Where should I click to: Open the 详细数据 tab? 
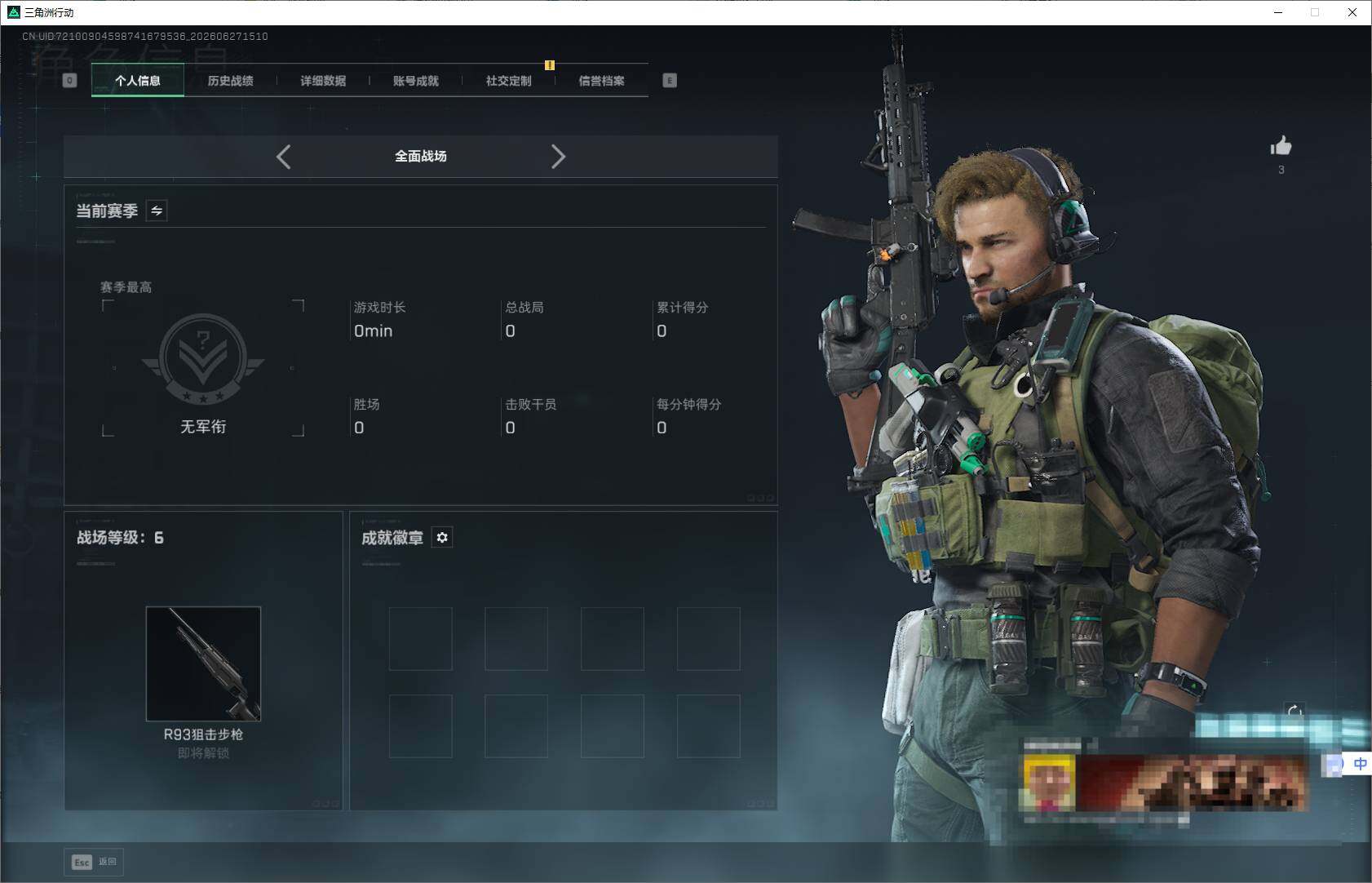[x=323, y=80]
